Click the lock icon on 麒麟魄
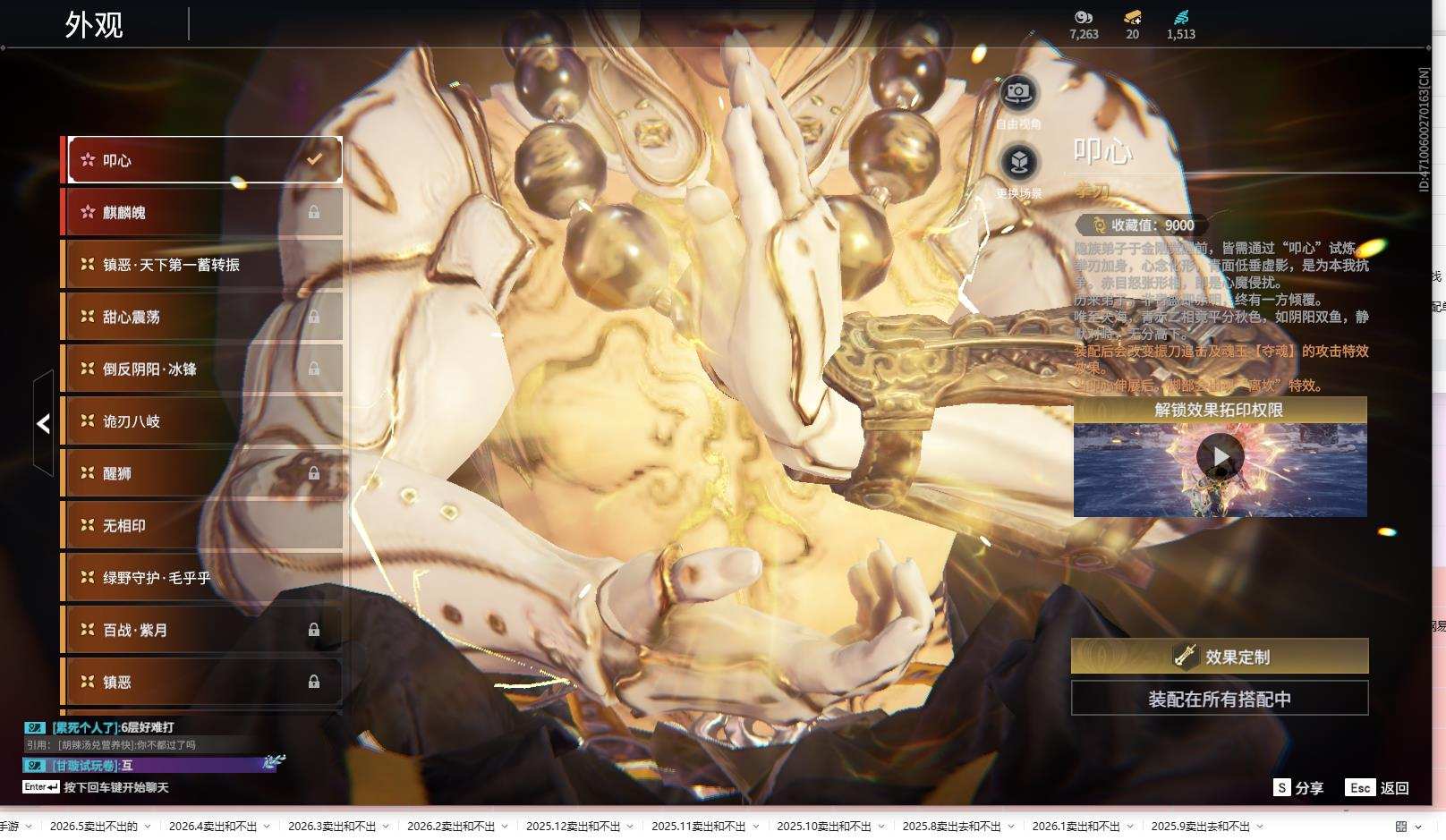Screen dimensions: 1446x840 [314, 212]
